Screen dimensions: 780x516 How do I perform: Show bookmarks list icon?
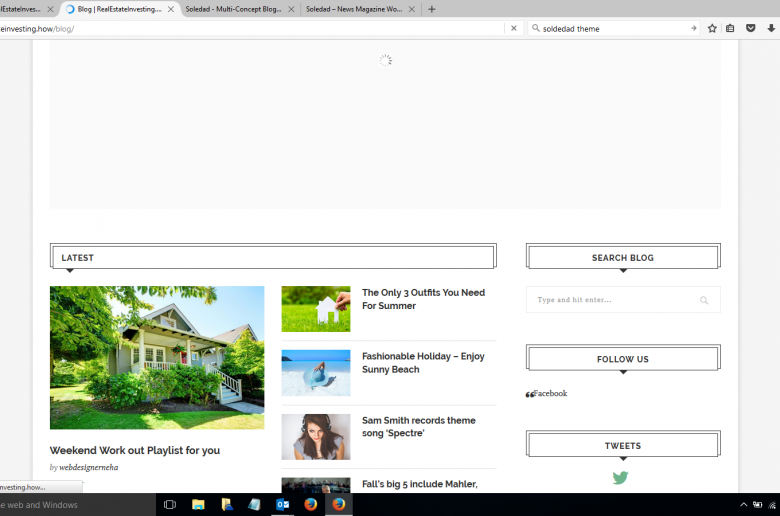point(730,28)
